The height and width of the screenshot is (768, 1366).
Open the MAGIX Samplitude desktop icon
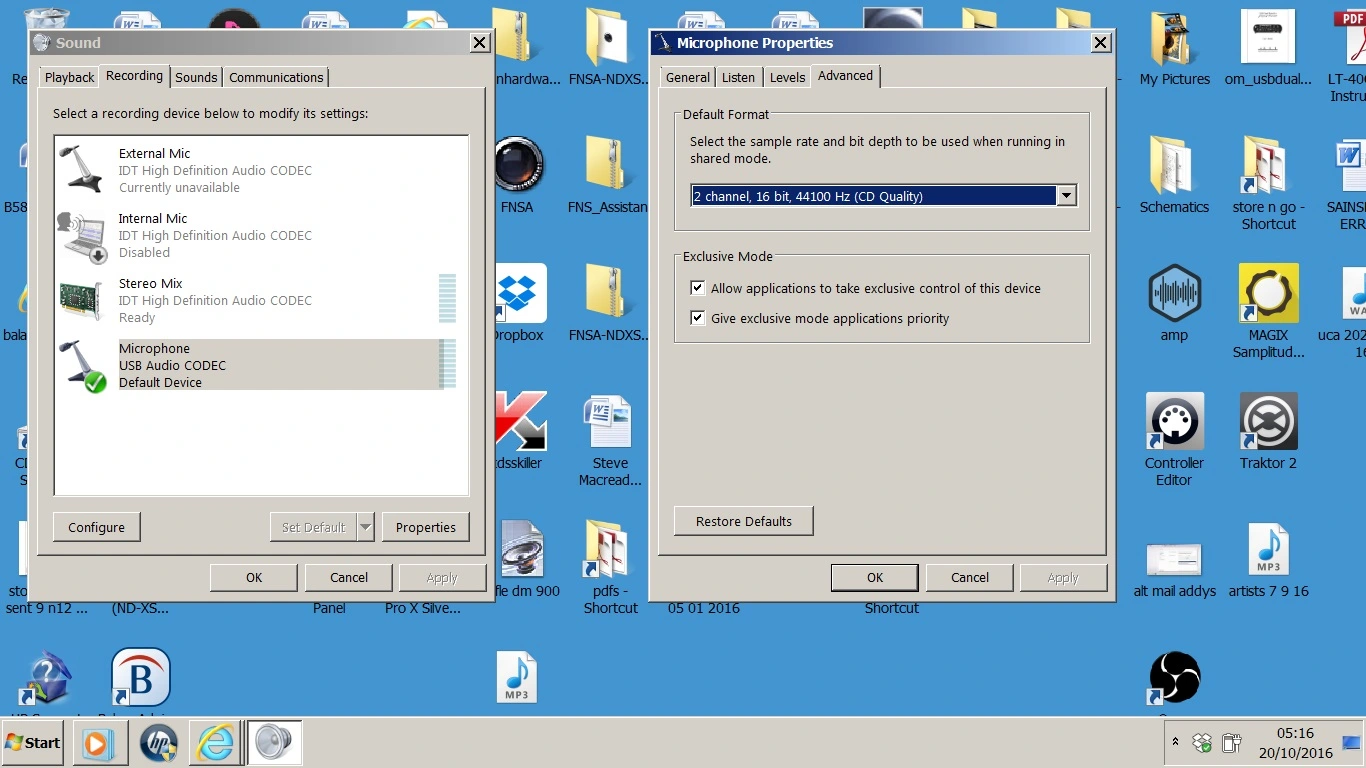pyautogui.click(x=1268, y=294)
